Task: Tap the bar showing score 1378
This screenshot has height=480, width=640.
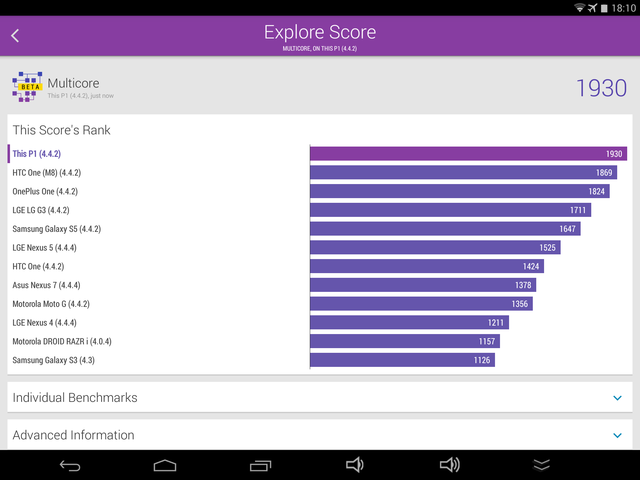Action: pos(423,285)
